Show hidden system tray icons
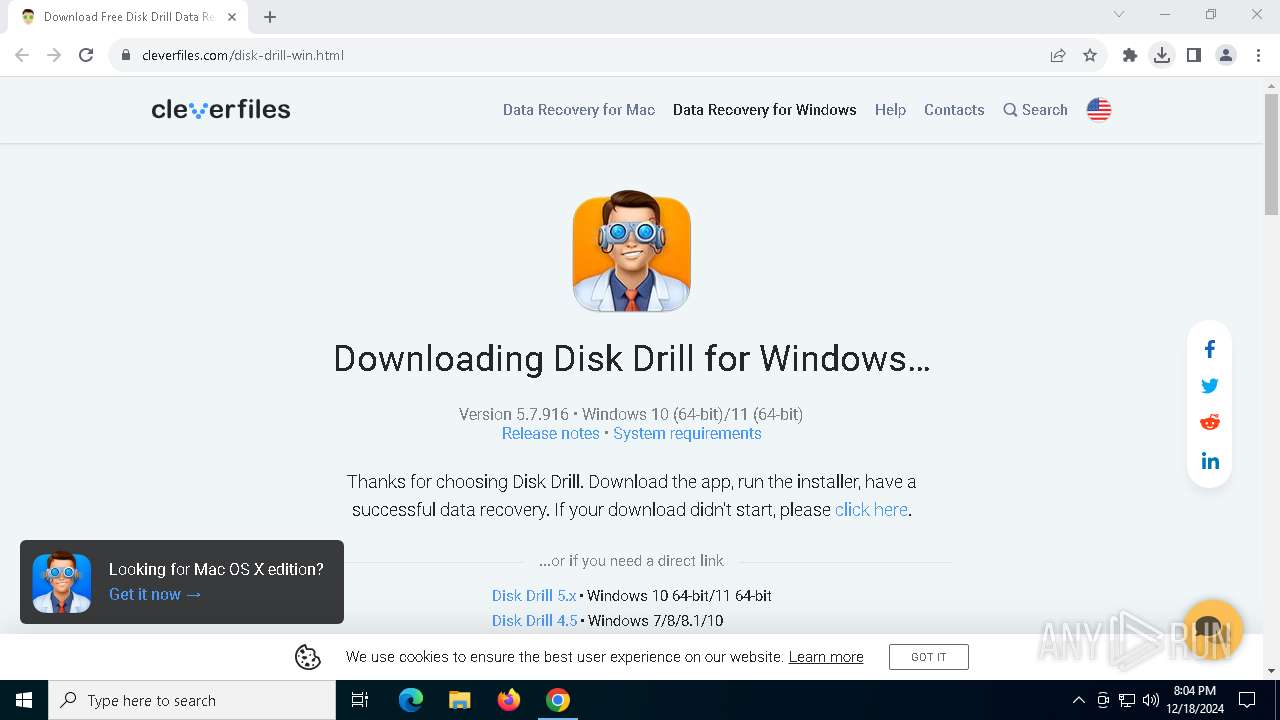The width and height of the screenshot is (1280, 720). tap(1078, 700)
